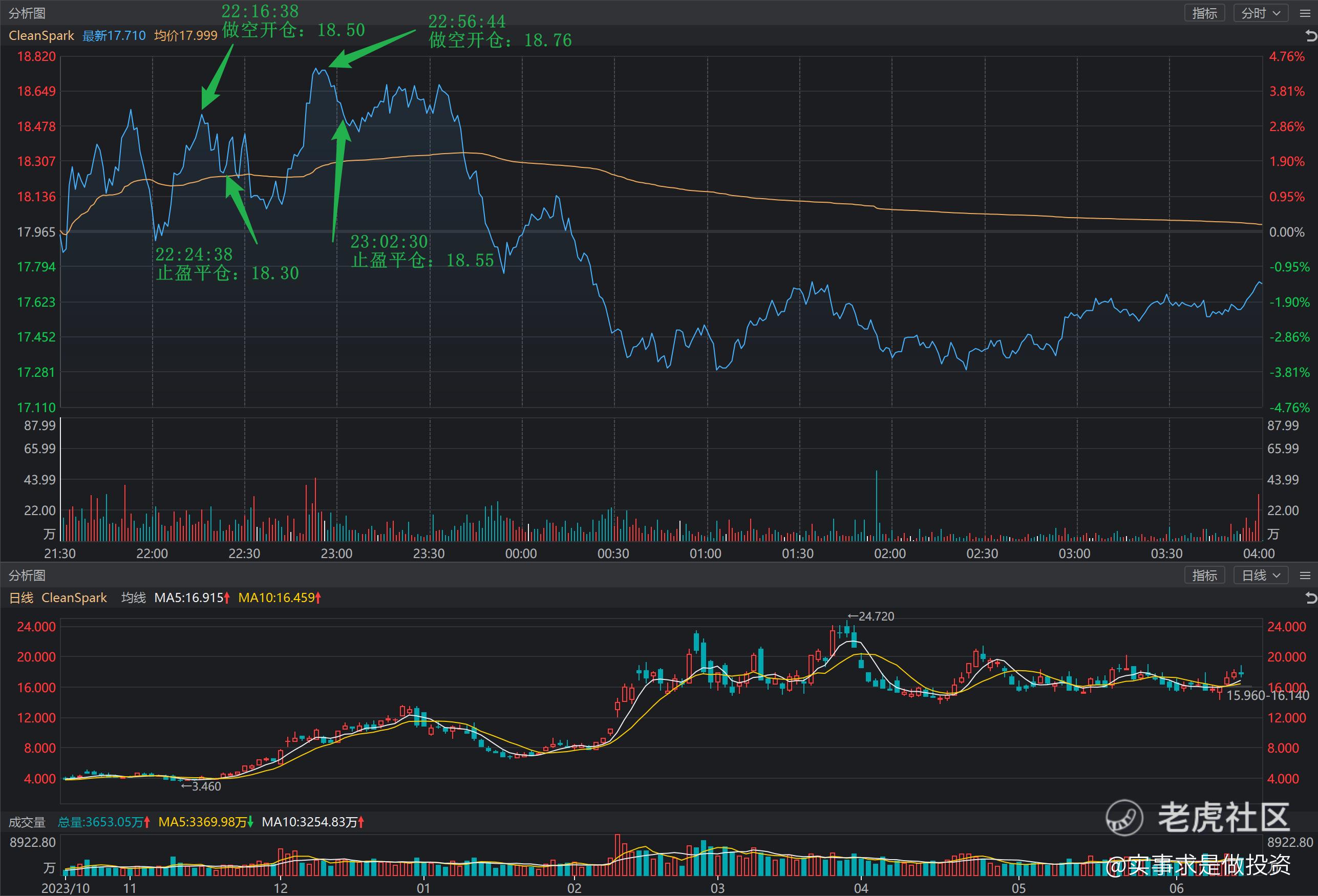Screen dimensions: 1318x896
Task: Click the 成交量 volume panel label
Action: pyautogui.click(x=27, y=822)
